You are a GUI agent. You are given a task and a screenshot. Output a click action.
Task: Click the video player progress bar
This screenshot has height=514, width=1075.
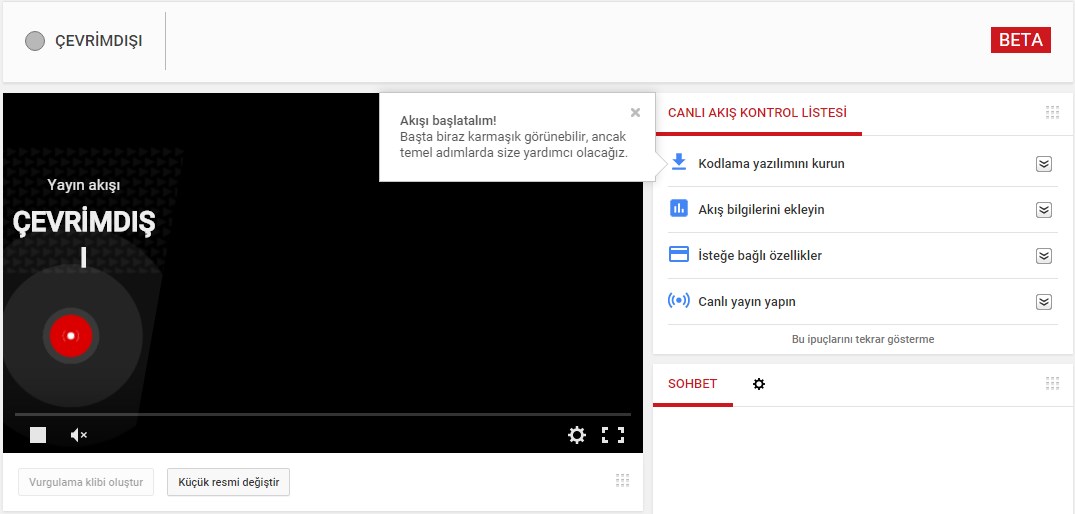(x=322, y=413)
